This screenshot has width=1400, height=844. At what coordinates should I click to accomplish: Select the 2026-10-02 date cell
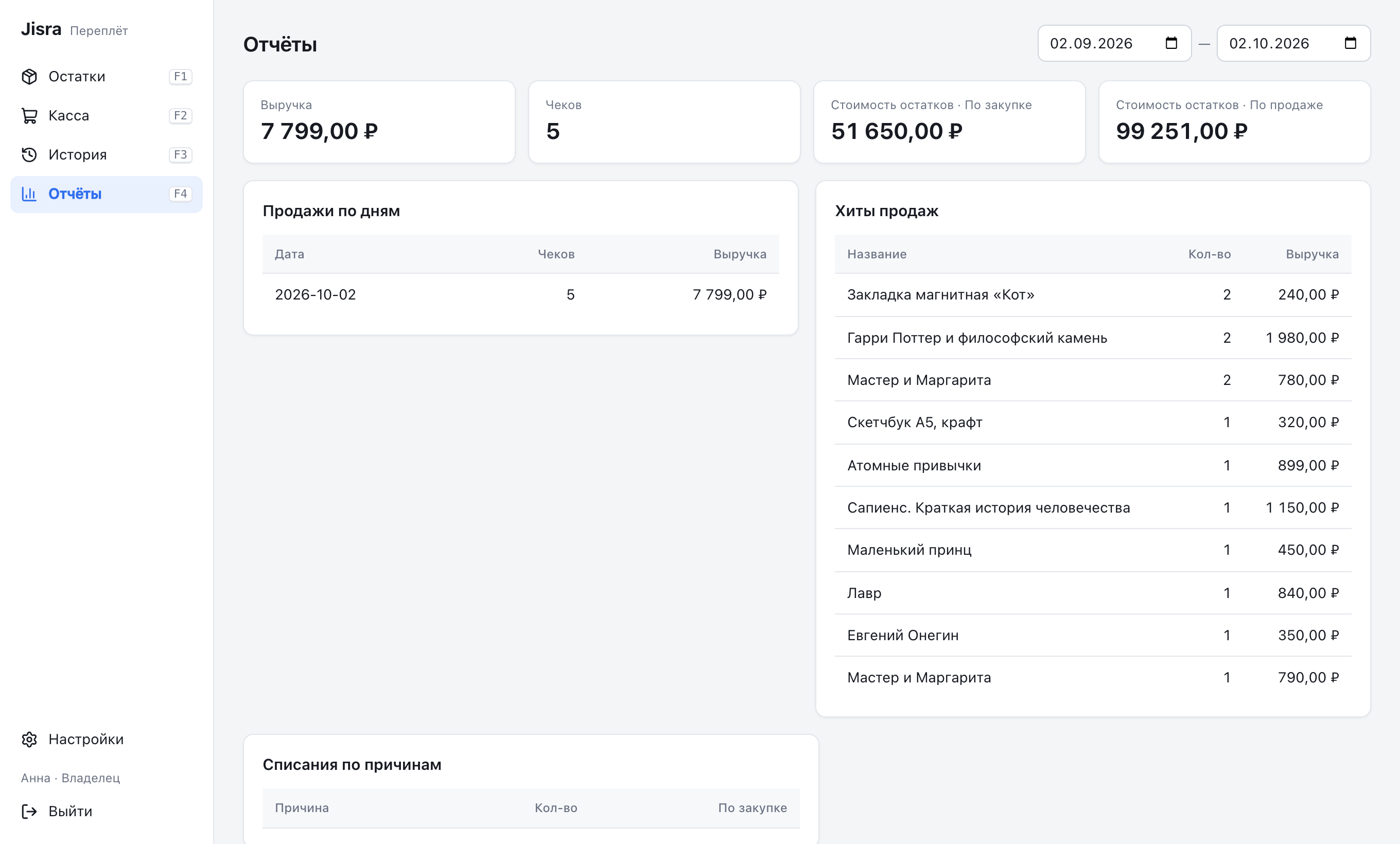pos(316,294)
